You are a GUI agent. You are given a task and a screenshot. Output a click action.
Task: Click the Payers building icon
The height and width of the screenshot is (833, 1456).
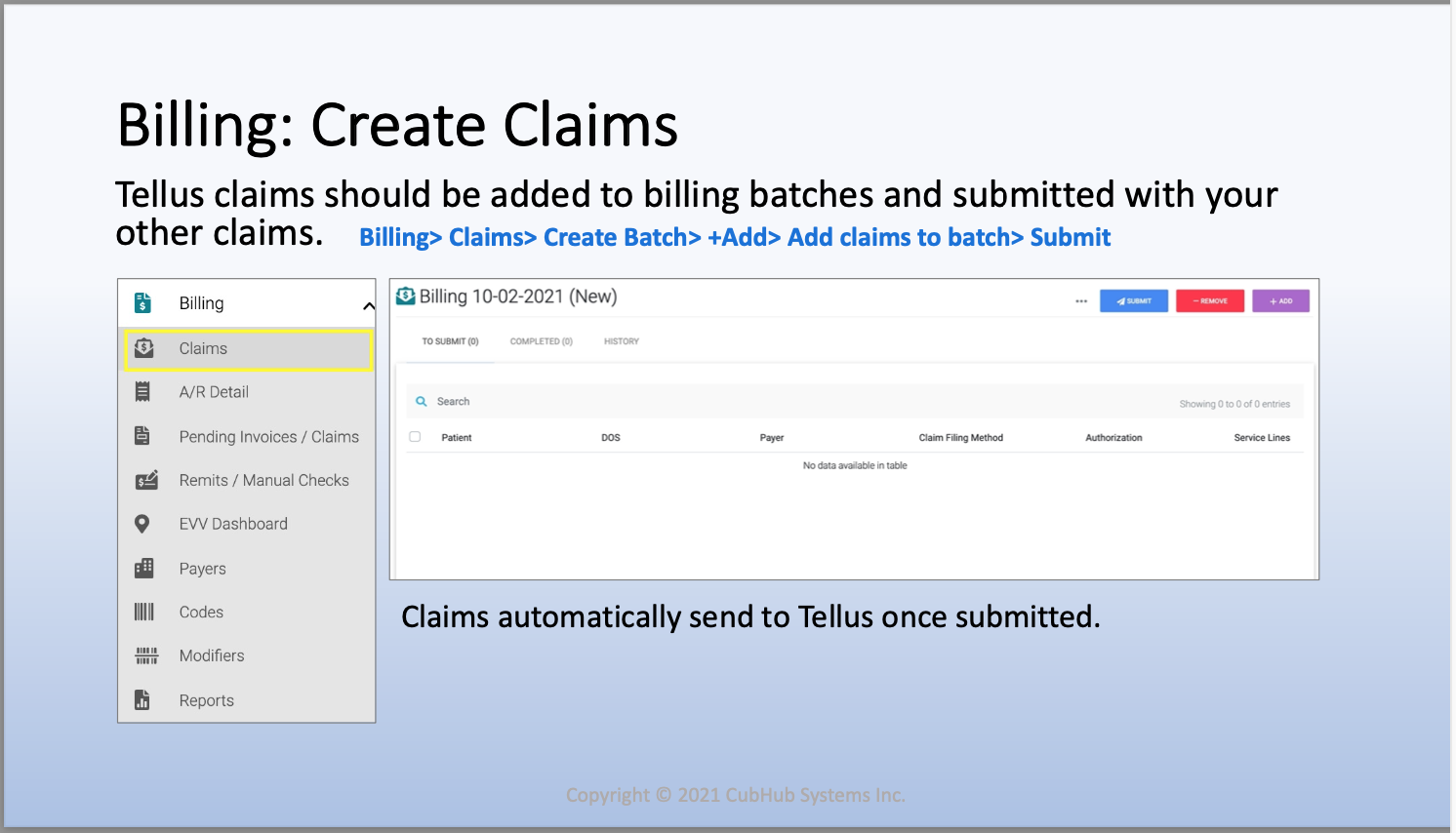coord(143,568)
